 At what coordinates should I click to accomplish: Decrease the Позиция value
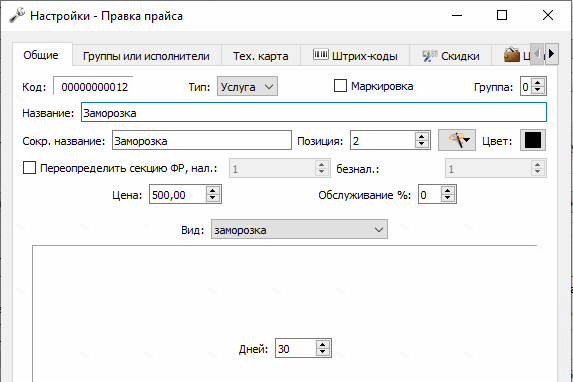422,144
